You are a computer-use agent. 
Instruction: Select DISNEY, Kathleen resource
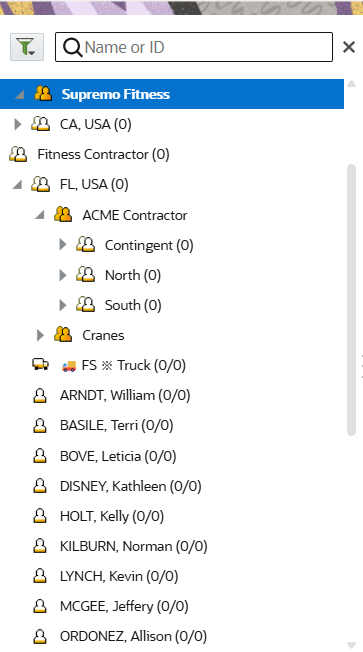(x=131, y=486)
